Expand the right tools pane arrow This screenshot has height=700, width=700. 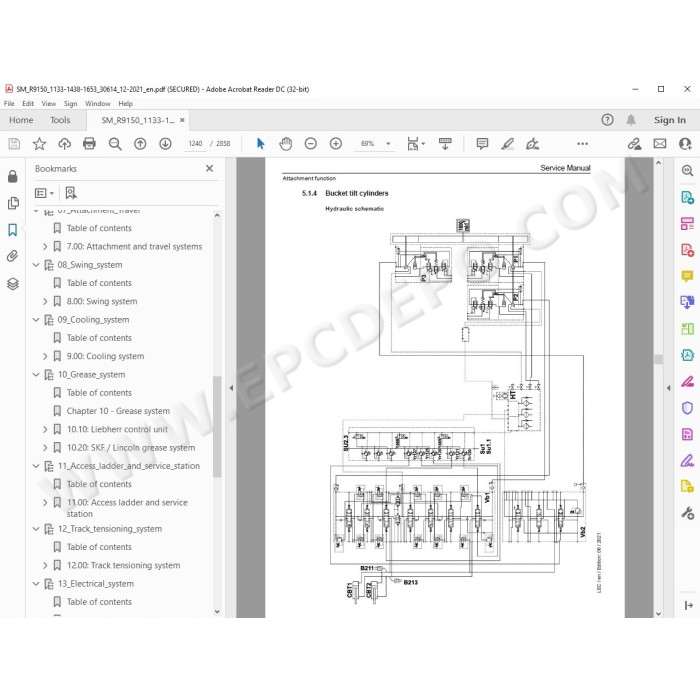[688, 605]
